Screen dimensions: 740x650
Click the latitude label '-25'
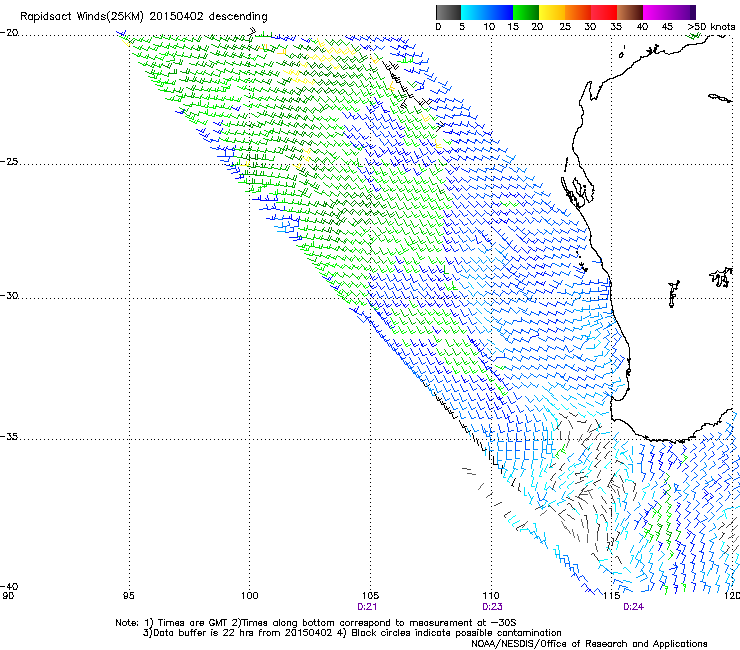pos(9,161)
